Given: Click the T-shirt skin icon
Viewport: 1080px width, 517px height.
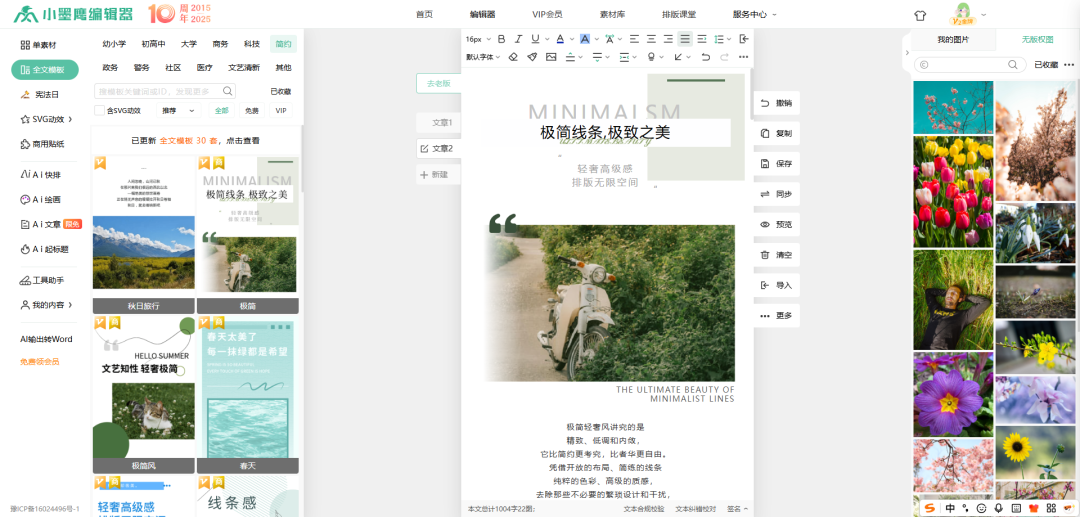Looking at the screenshot, I should (920, 15).
